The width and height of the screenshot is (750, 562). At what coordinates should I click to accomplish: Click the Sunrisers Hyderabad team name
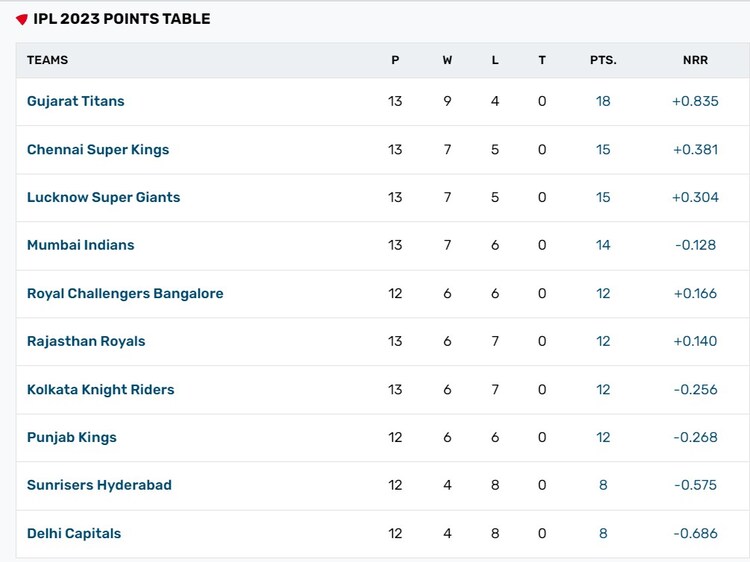[99, 485]
